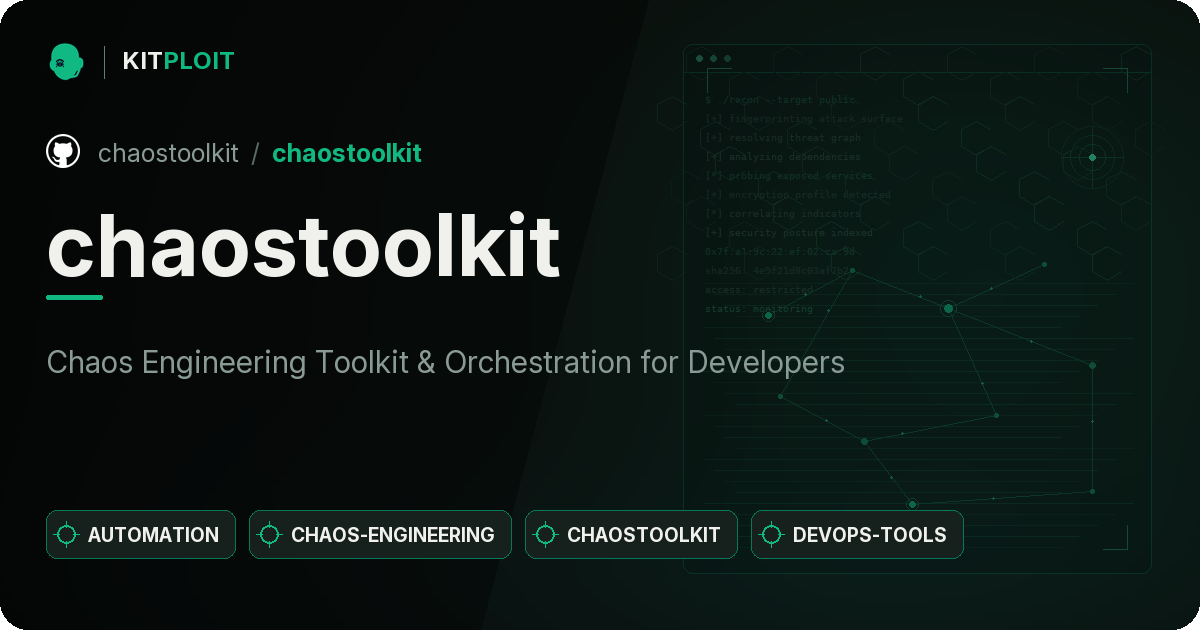Screen dimensions: 1200x630
Task: Click the KITPLOIT brand name text
Action: pos(178,61)
